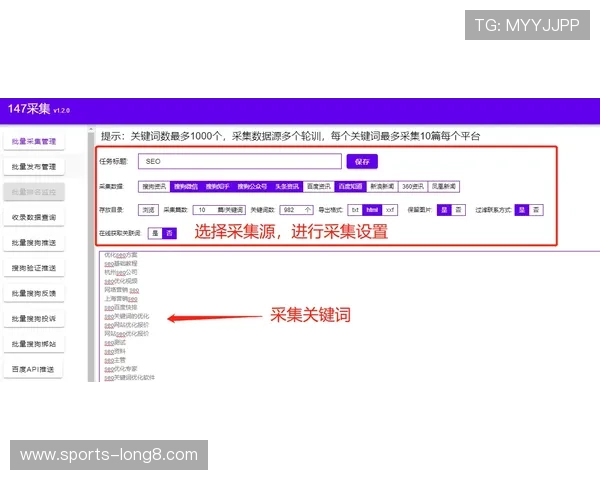Screen dimensions: 600x480
Task: Click the keyword line seo优化专家
Action: 121,369
